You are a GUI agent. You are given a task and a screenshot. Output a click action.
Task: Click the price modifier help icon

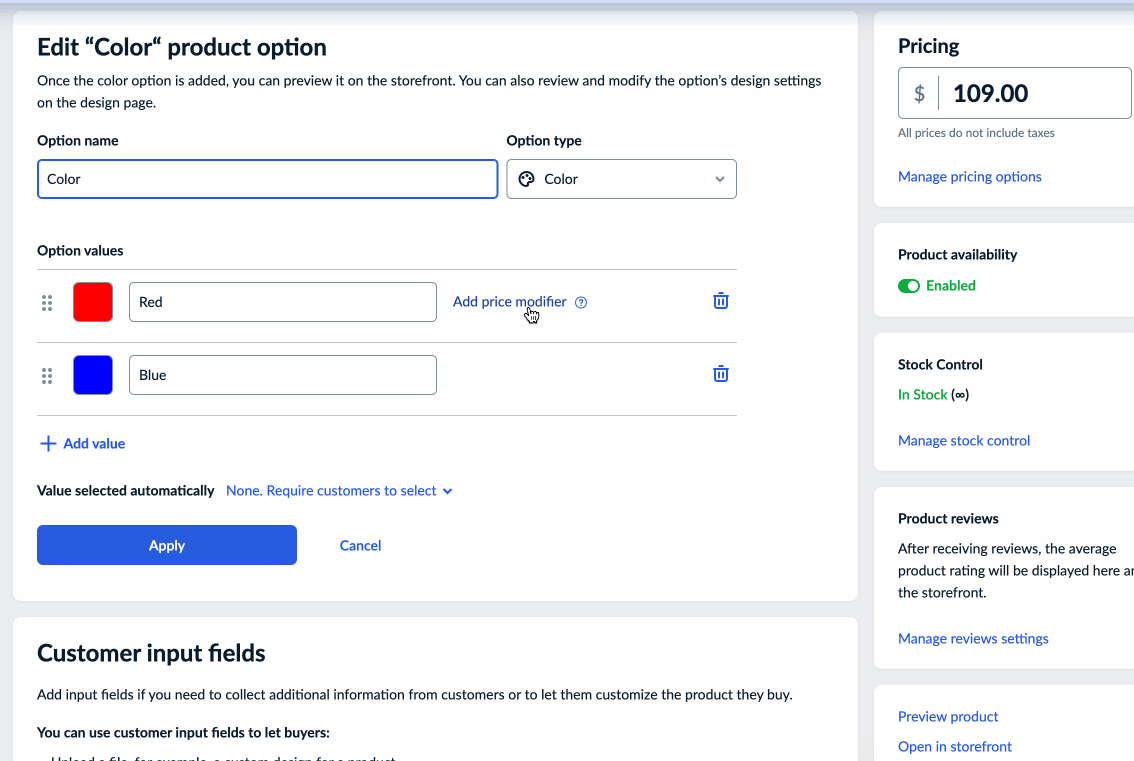pos(581,302)
